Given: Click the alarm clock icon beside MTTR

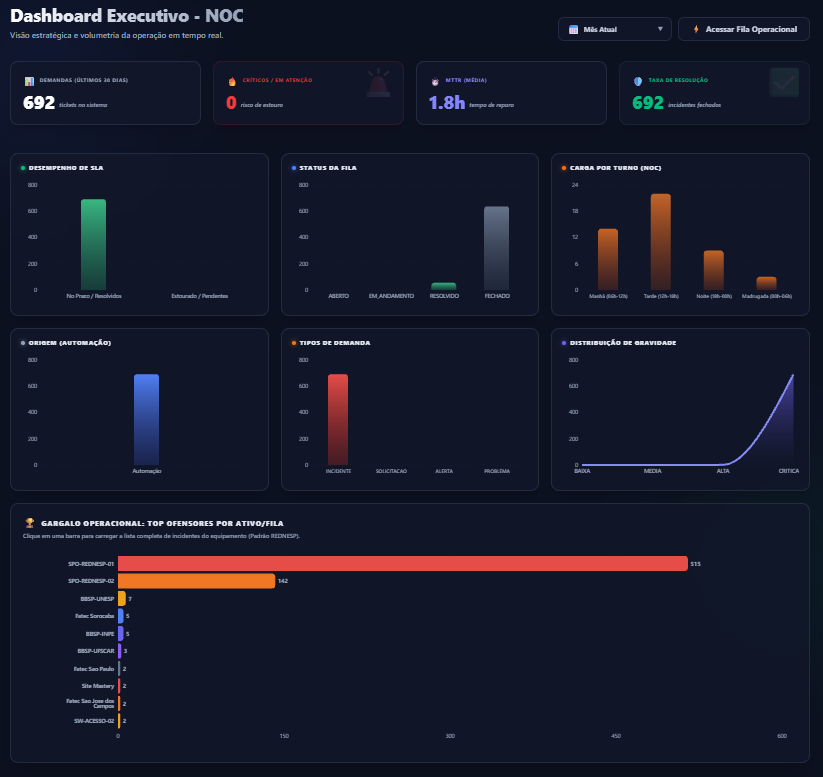Looking at the screenshot, I should click(x=435, y=81).
